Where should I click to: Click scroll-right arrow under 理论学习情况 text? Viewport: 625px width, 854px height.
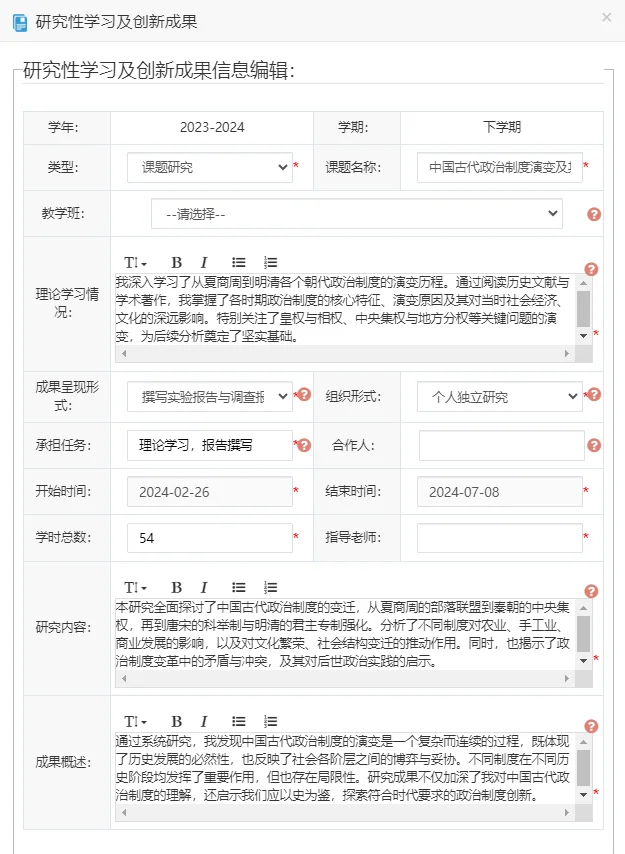point(567,353)
